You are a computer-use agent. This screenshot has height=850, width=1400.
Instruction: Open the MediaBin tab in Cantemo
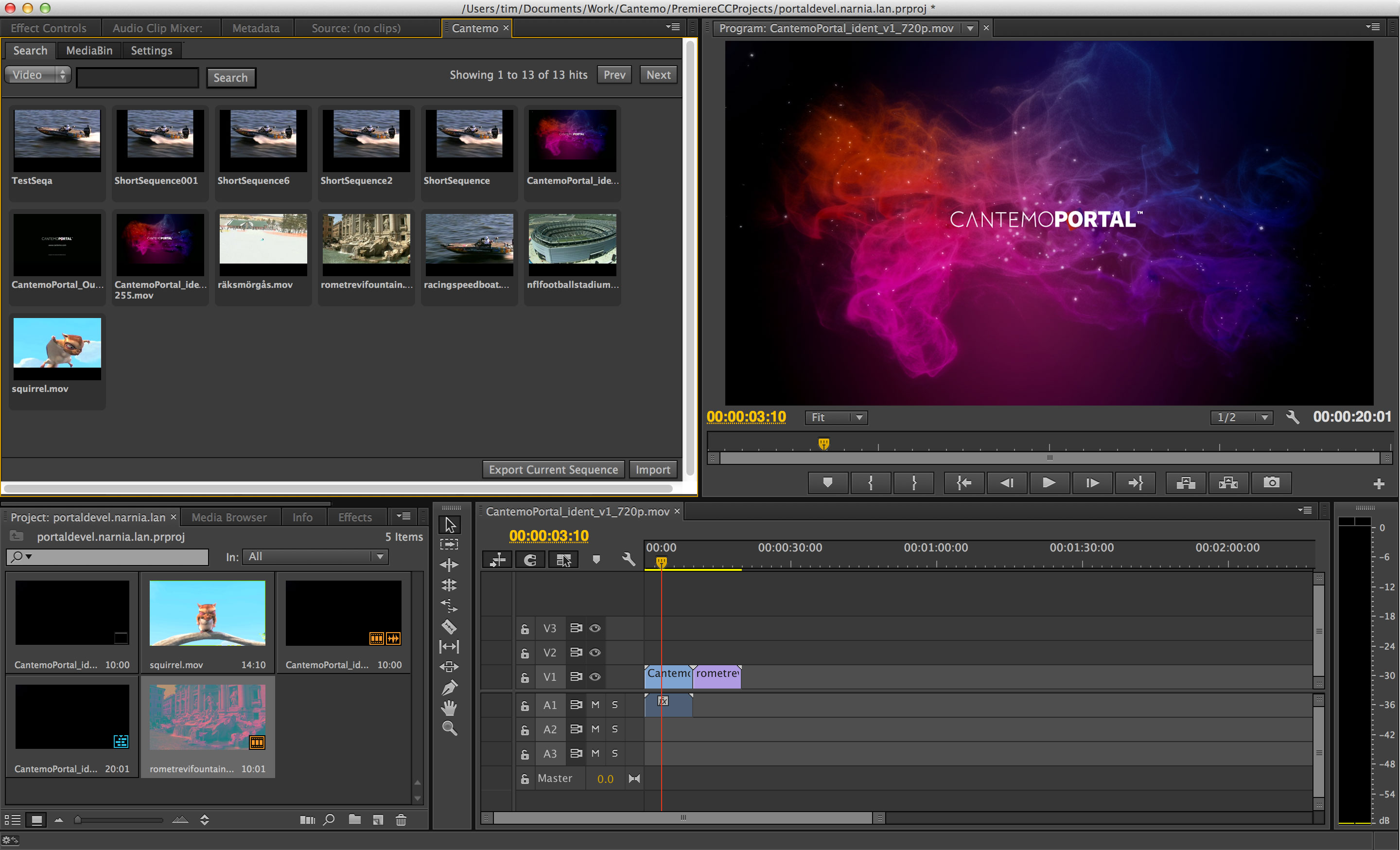pos(89,51)
